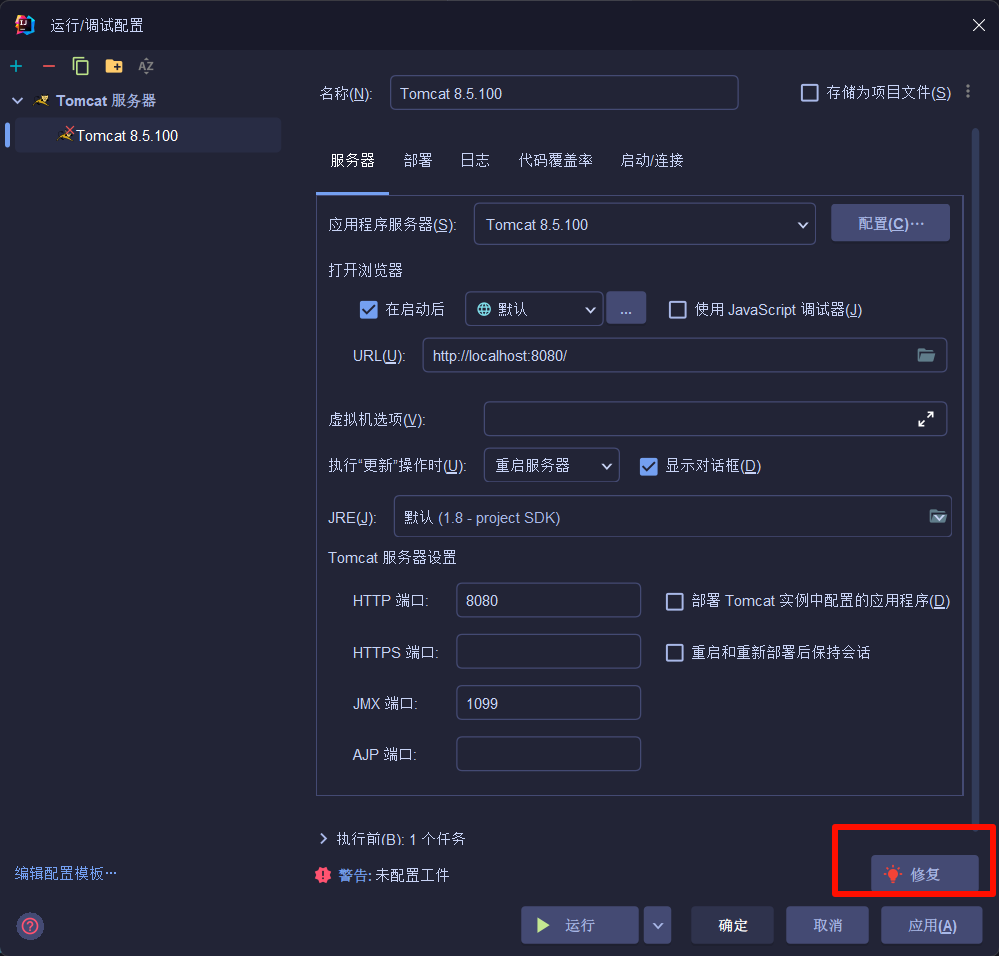999x956 pixels.
Task: Enable 存储为项目文件 checkbox
Action: pos(809,93)
